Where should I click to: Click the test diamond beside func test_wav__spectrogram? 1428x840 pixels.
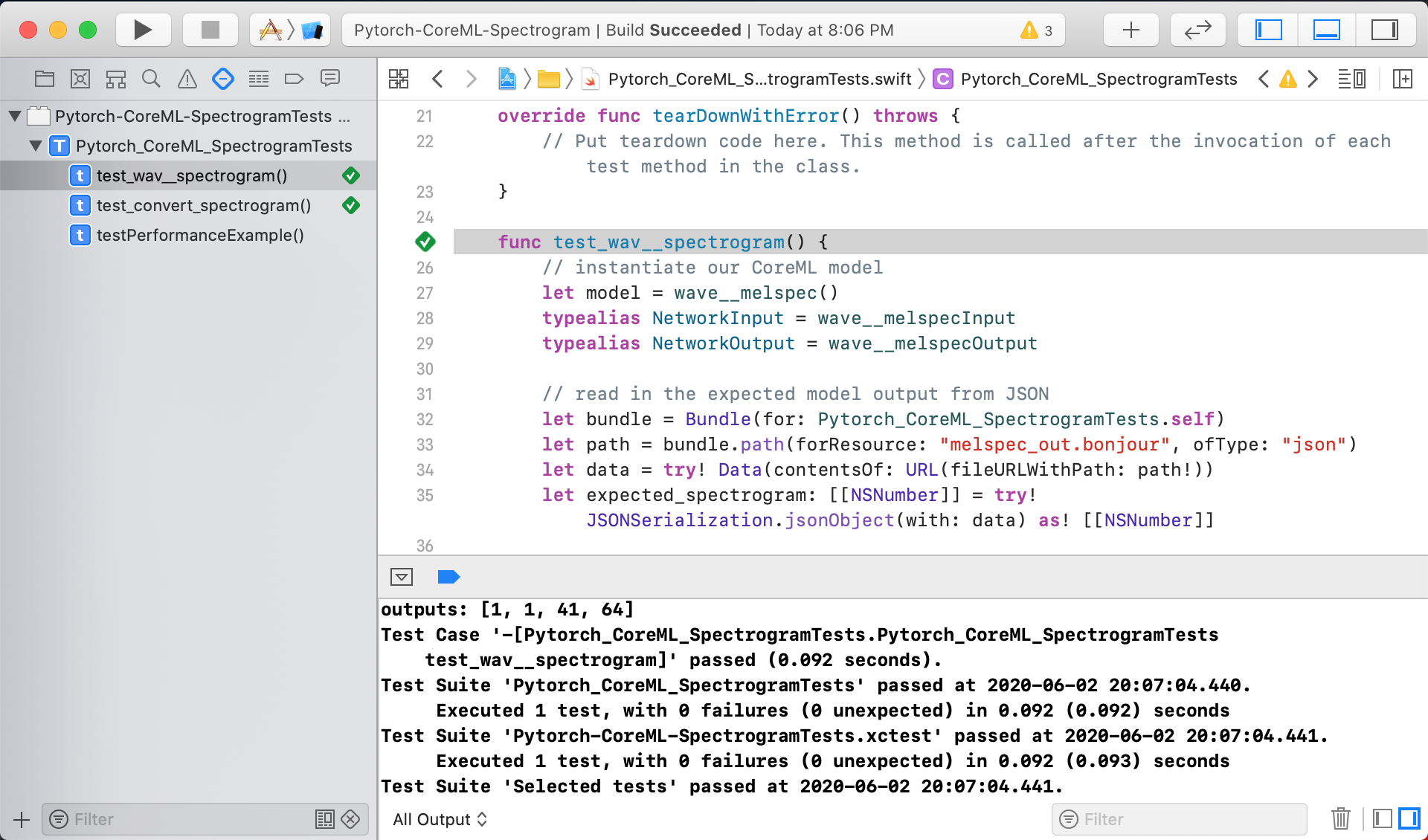pyautogui.click(x=425, y=242)
